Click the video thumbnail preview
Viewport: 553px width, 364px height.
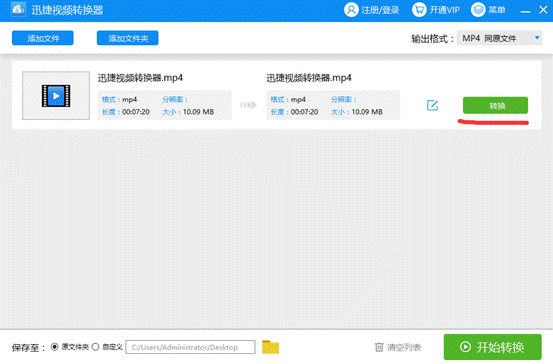coord(56,96)
